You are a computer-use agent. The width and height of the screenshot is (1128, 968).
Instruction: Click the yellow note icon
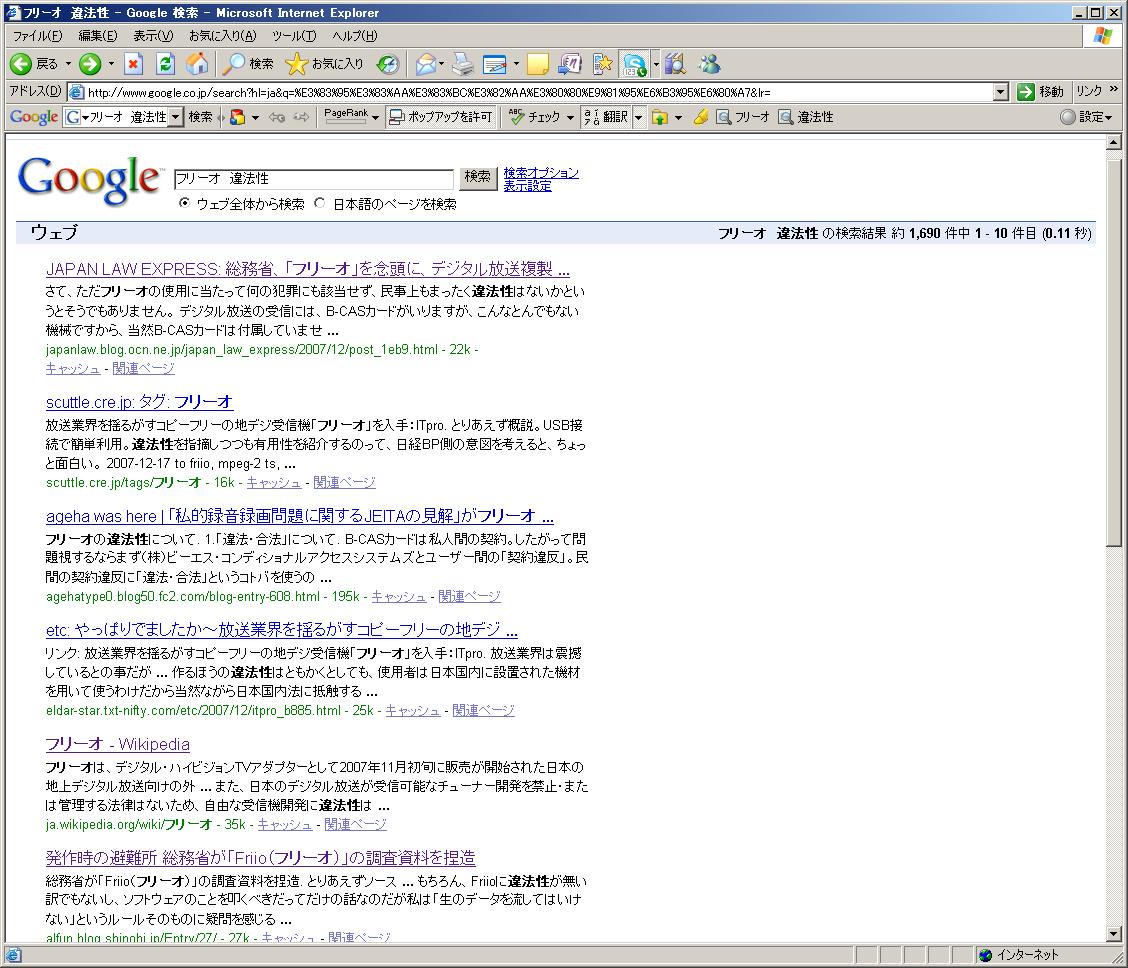tap(537, 64)
